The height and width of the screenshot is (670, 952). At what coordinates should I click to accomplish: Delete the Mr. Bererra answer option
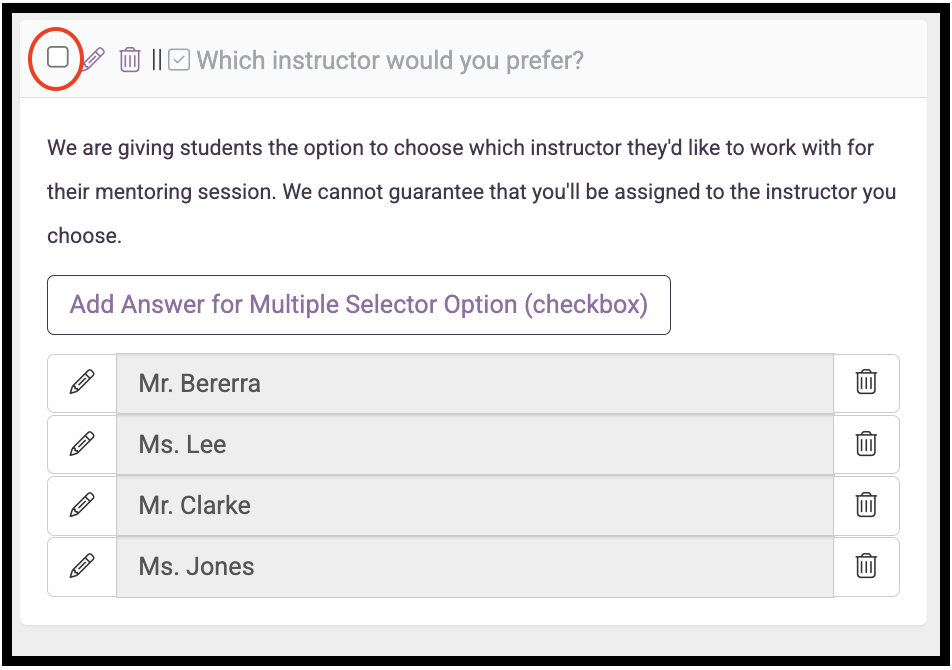click(x=866, y=383)
